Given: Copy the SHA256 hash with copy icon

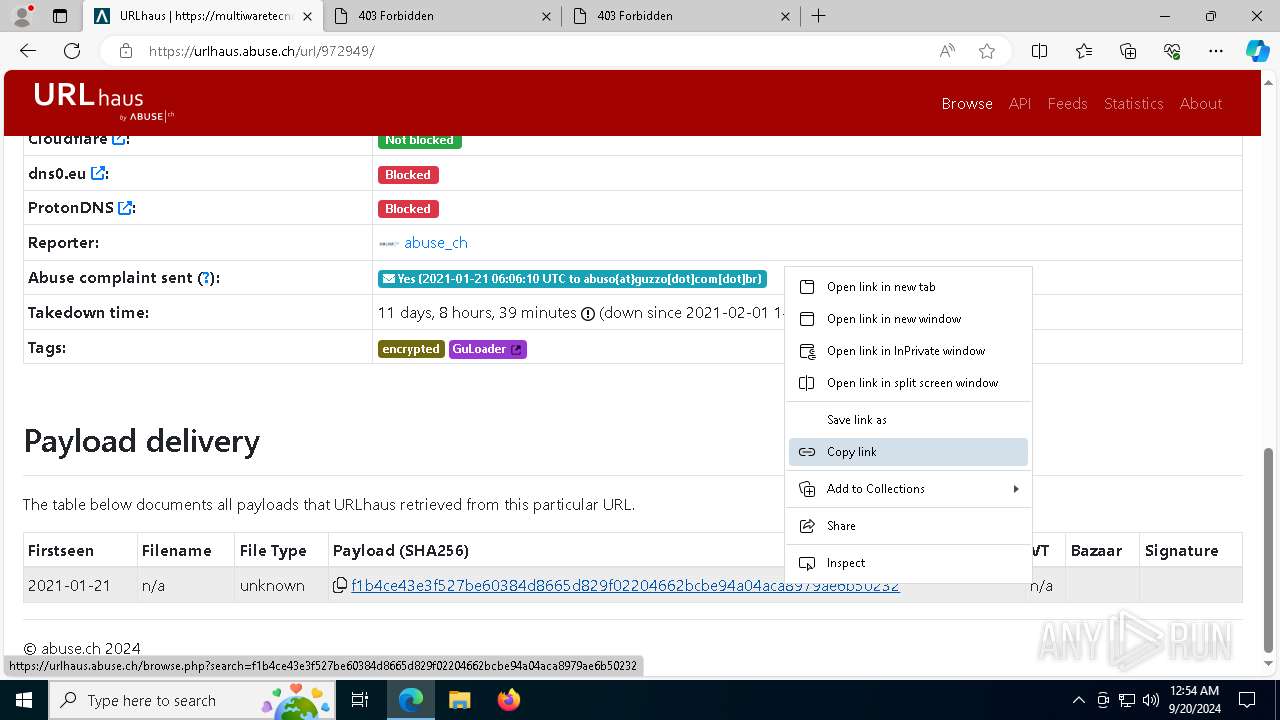Looking at the screenshot, I should coord(340,586).
